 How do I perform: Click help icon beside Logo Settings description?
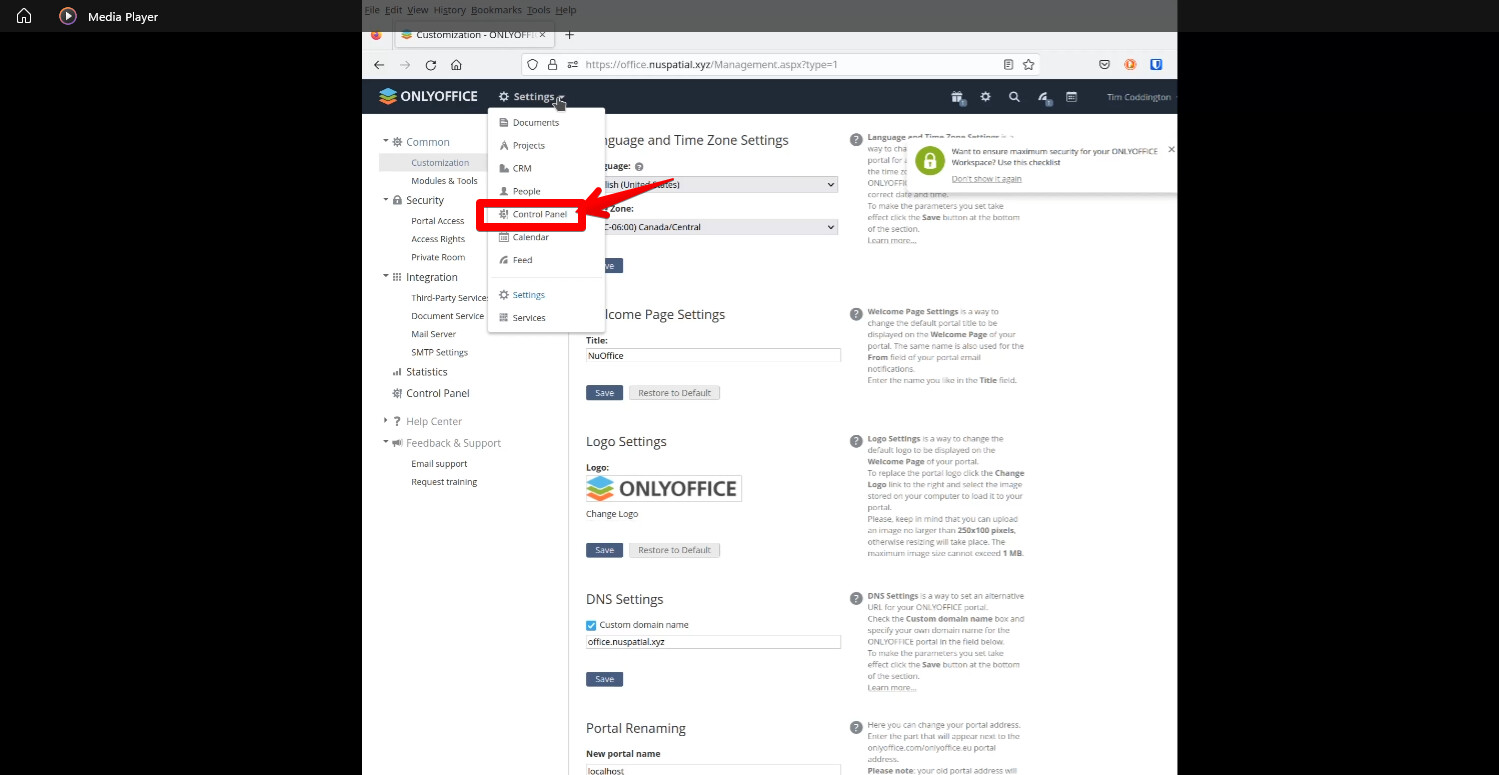tap(856, 441)
